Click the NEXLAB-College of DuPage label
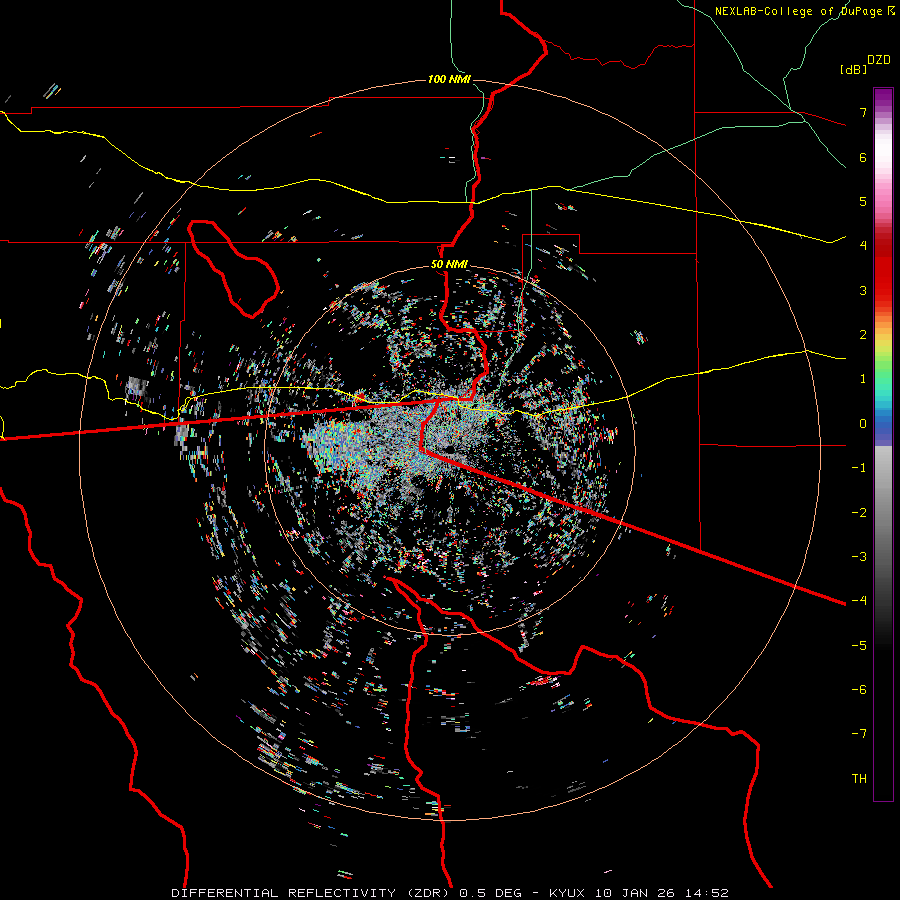The width and height of the screenshot is (900, 900). tap(800, 11)
